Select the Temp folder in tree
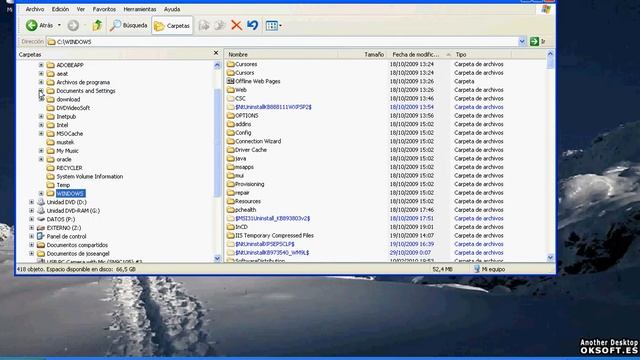Screen dimensions: 640x360 tap(63, 185)
